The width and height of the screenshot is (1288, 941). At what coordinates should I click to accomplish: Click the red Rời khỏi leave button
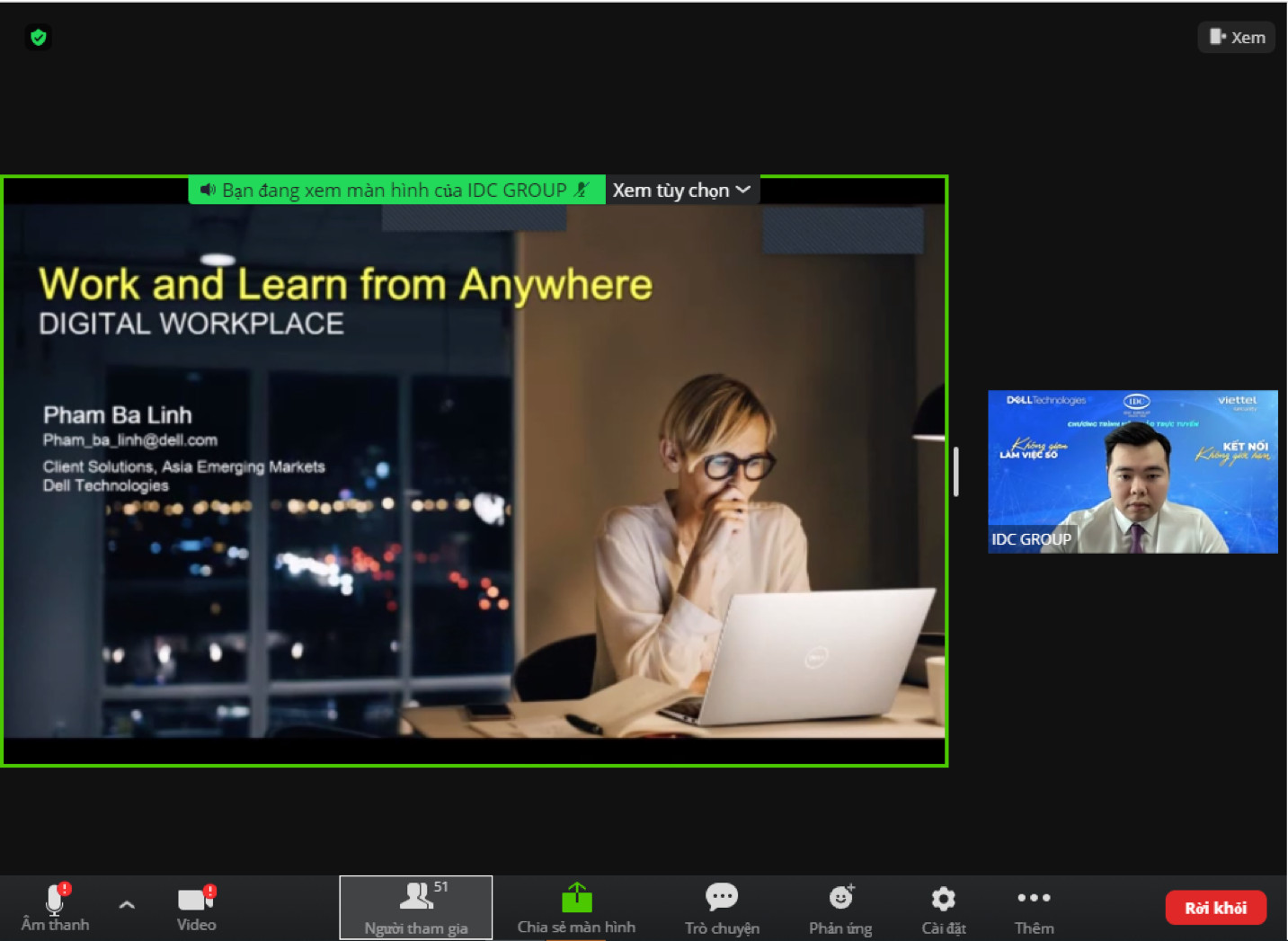pos(1216,908)
